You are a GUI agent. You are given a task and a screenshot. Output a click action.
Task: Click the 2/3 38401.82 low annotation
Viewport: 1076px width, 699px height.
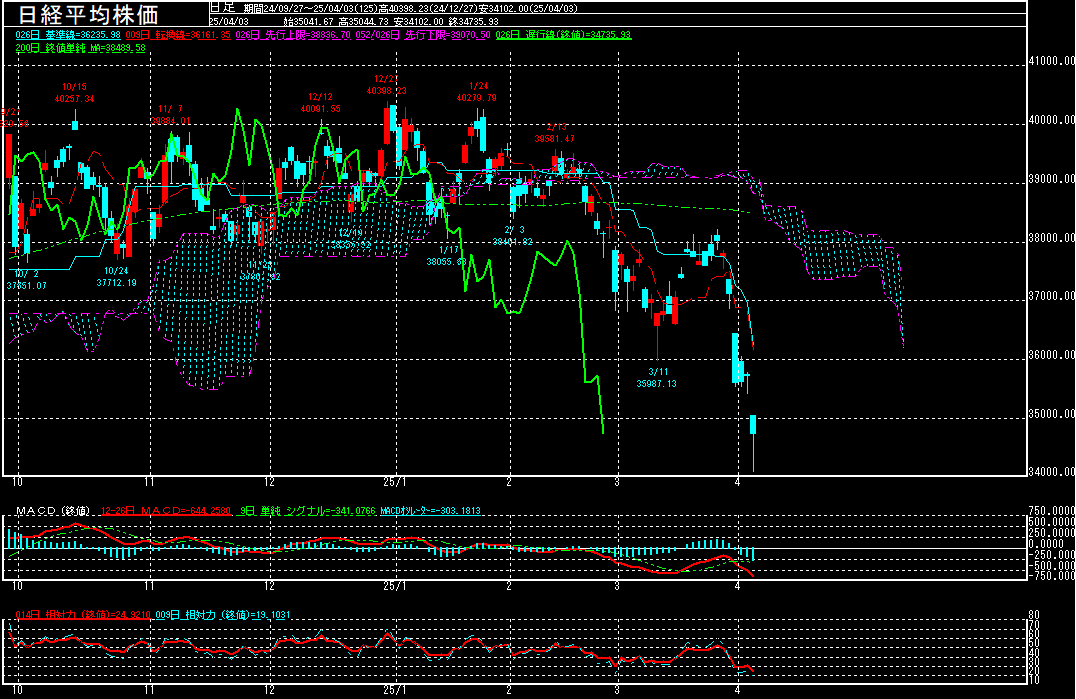click(x=513, y=236)
